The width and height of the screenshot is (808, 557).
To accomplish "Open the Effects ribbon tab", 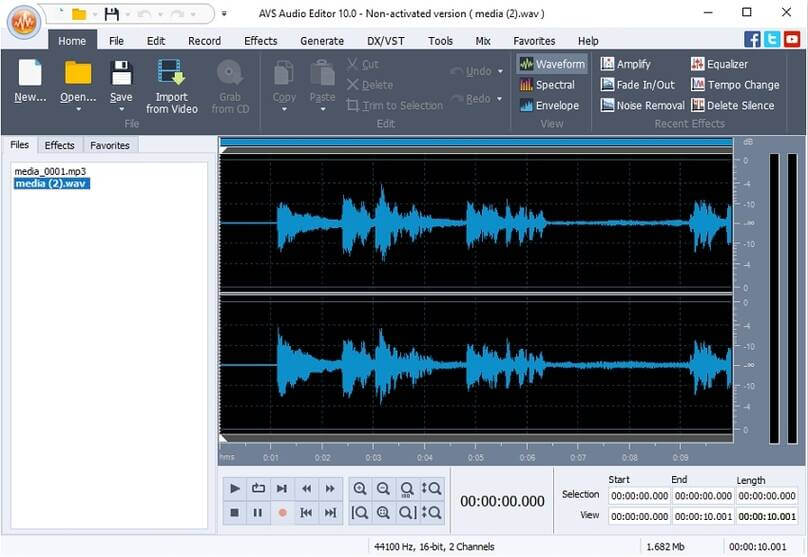I will tap(261, 41).
